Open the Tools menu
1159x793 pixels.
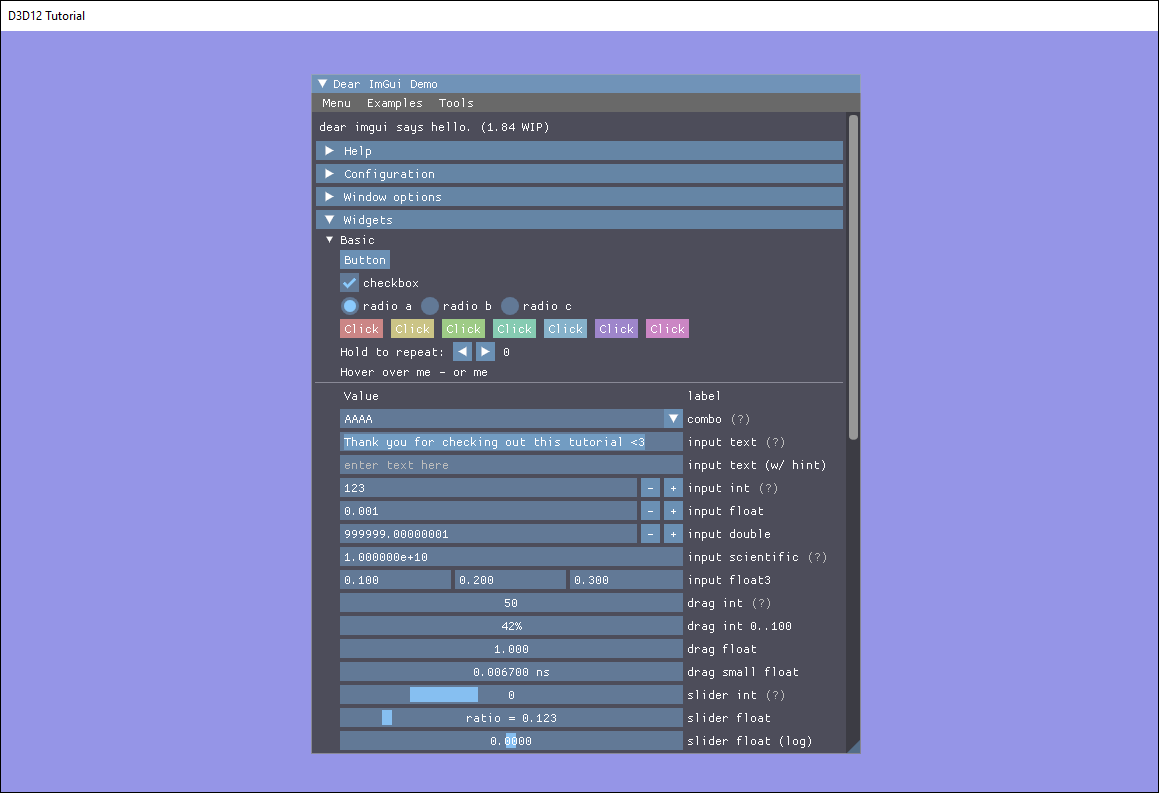tap(456, 103)
